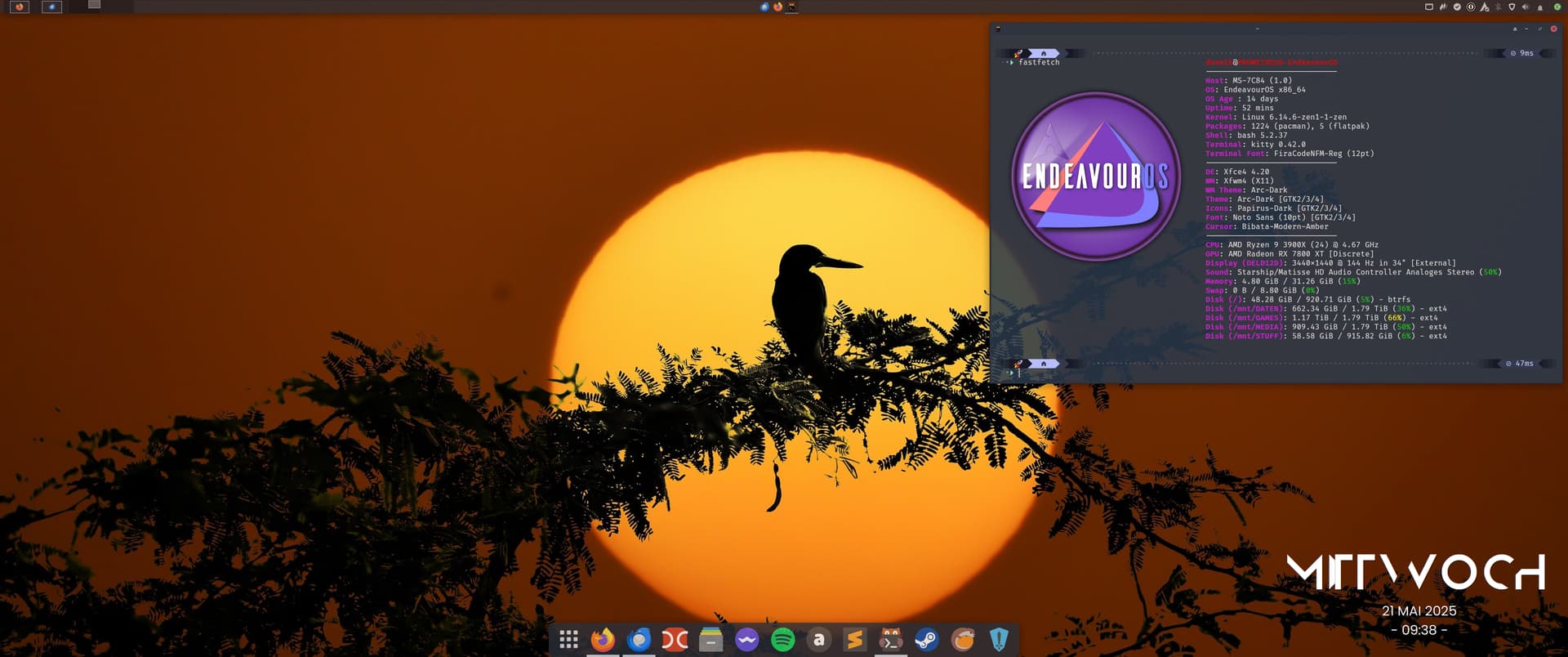Switch to workspace two with Thunderbird thumbnail
1568x657 pixels.
(51, 7)
